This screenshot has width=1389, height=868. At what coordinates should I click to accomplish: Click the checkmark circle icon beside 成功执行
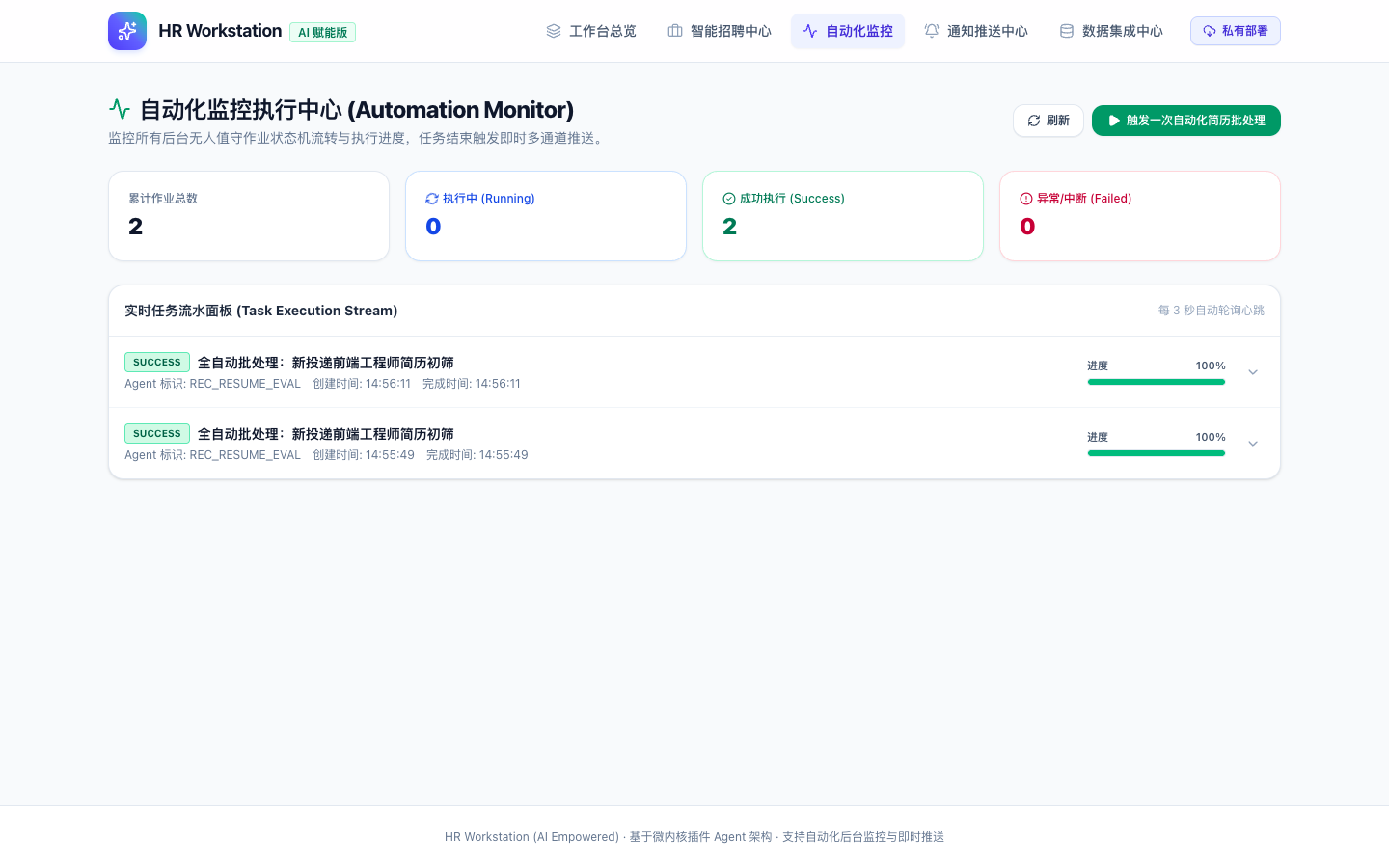[x=729, y=199]
